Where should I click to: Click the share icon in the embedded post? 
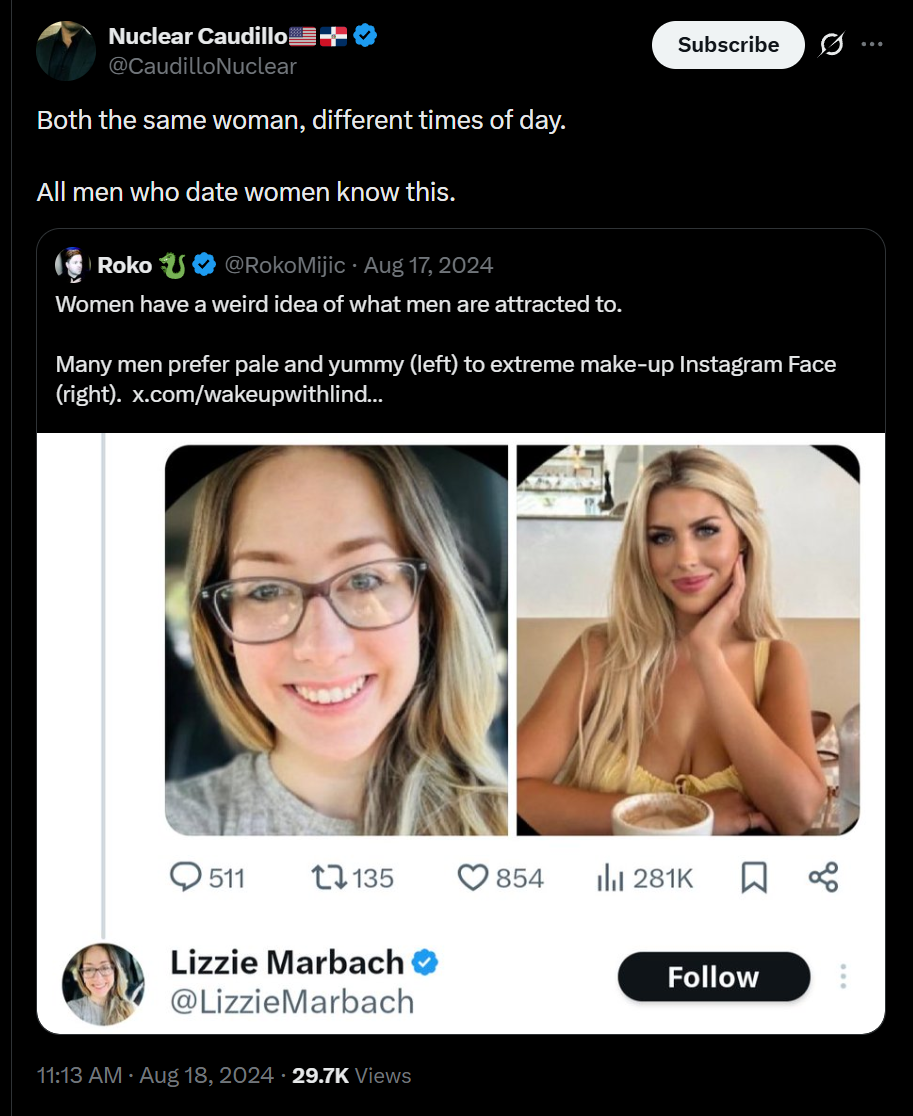(823, 878)
